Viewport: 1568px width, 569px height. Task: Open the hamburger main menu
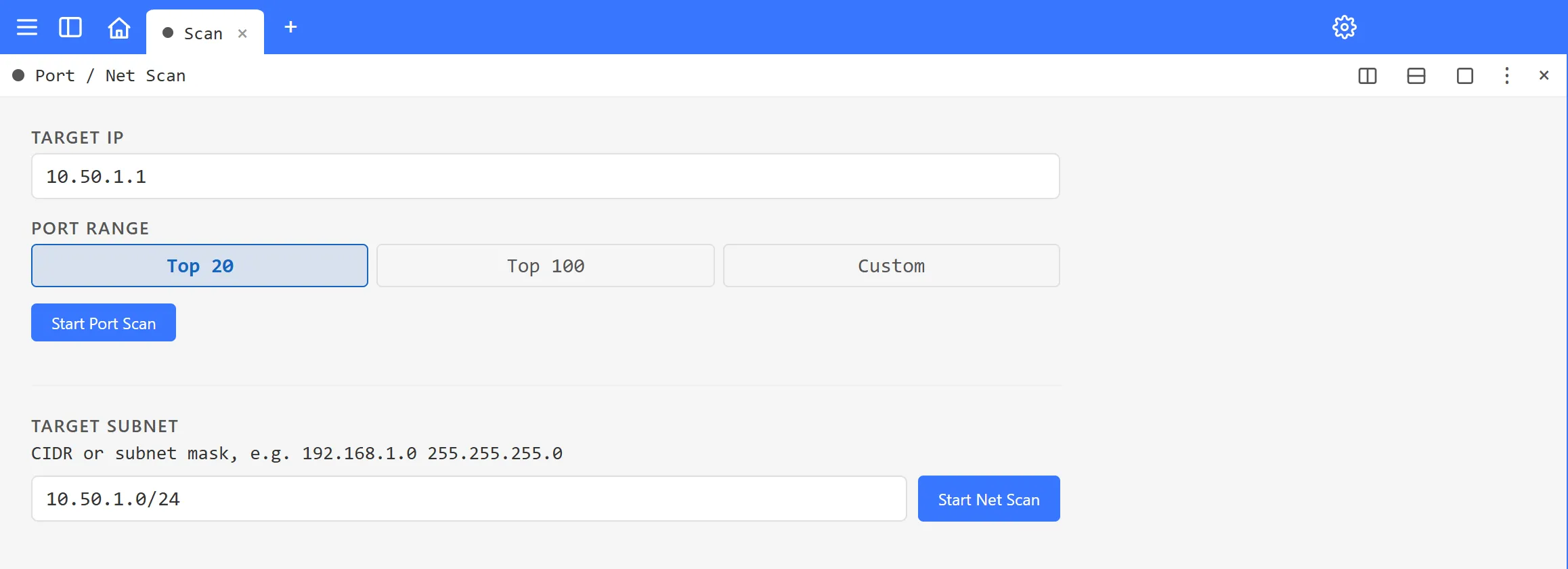tap(27, 27)
